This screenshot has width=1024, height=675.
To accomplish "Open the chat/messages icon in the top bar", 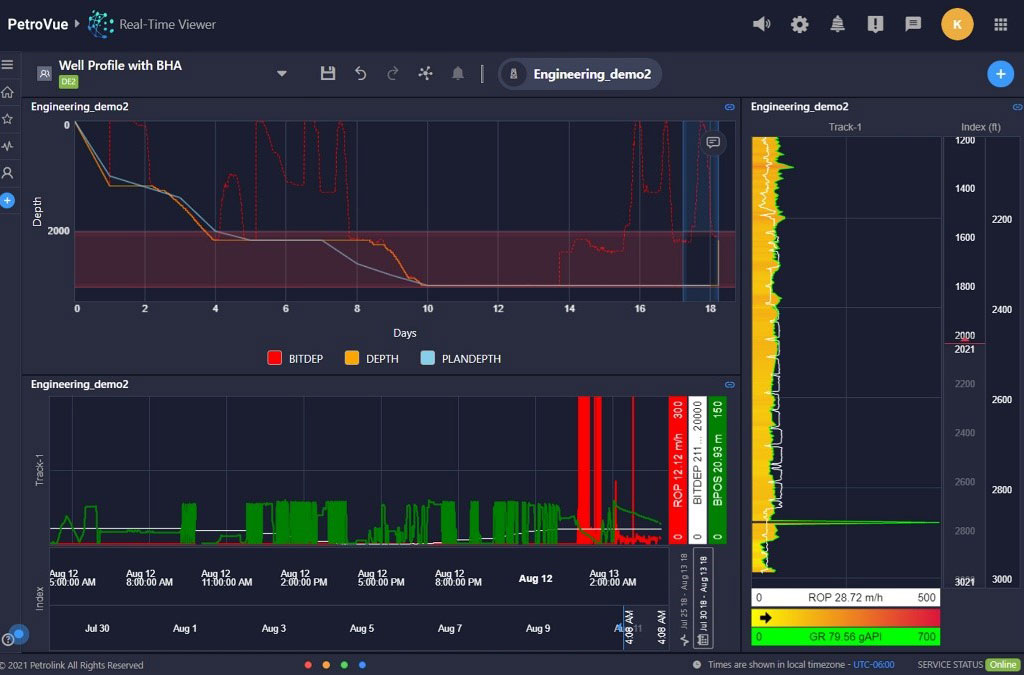I will (x=912, y=24).
